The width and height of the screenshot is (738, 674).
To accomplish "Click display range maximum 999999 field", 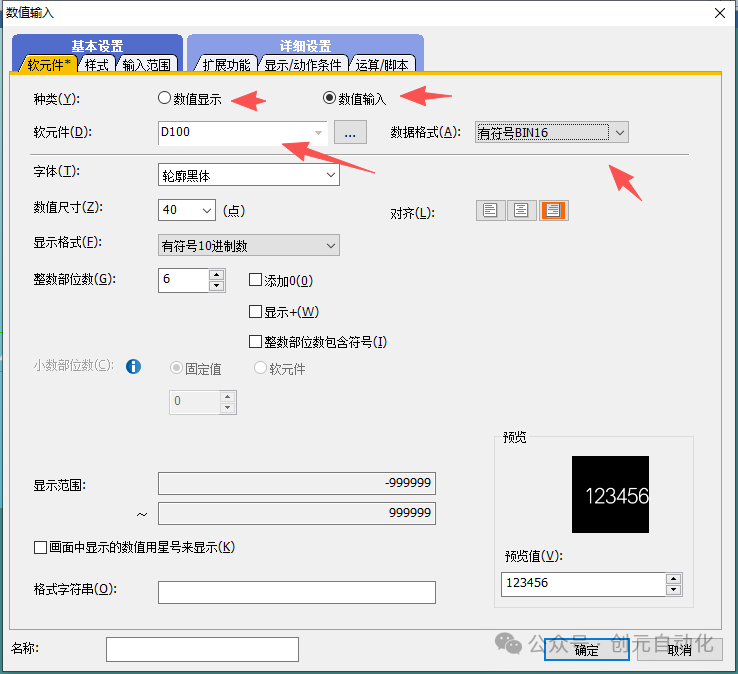I will pyautogui.click(x=297, y=513).
